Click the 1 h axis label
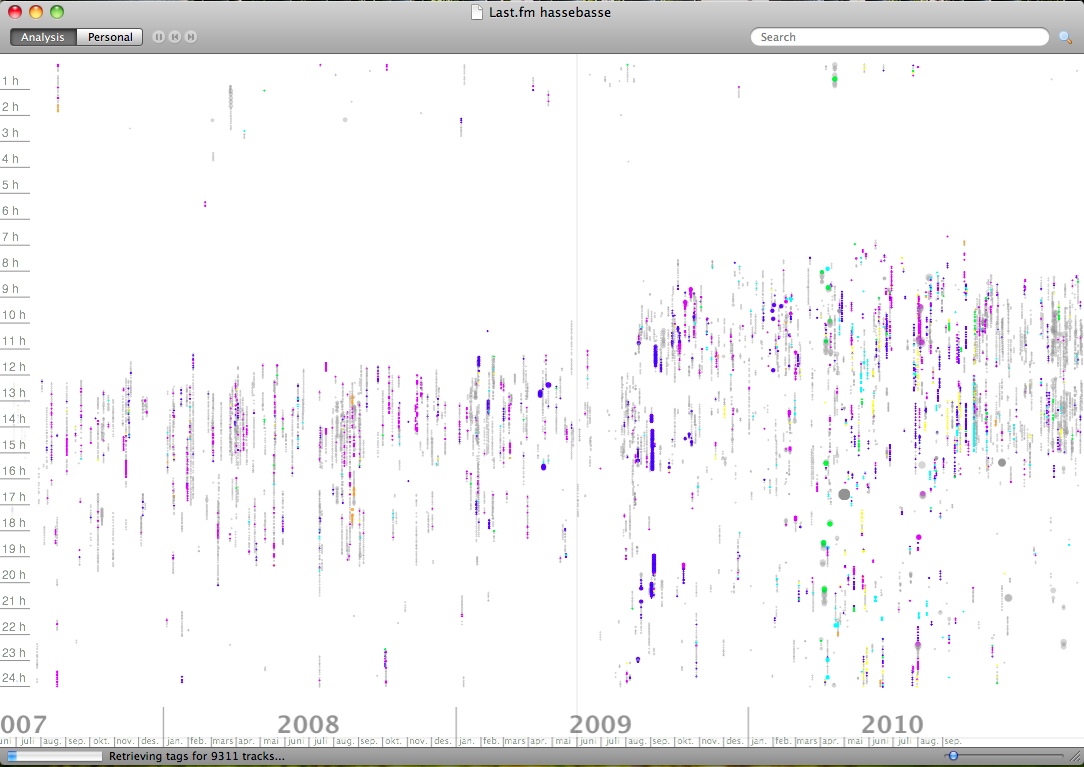The image size is (1084, 767). coord(11,81)
